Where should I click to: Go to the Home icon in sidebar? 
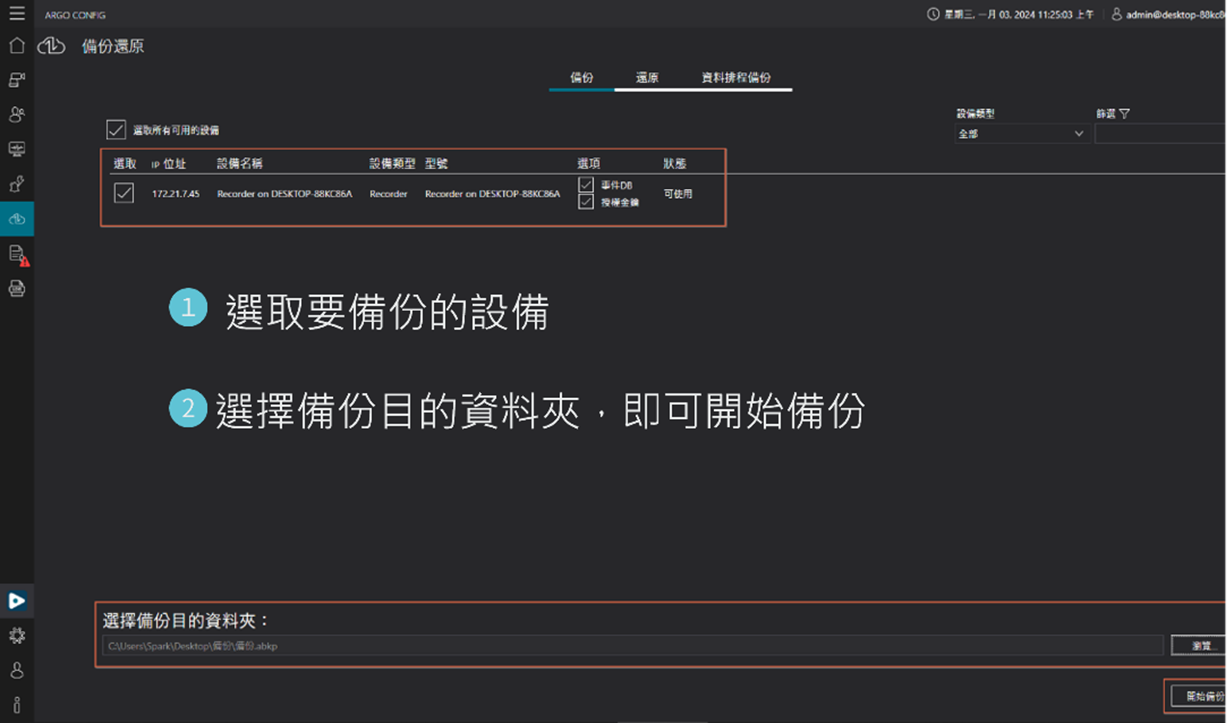(16, 46)
